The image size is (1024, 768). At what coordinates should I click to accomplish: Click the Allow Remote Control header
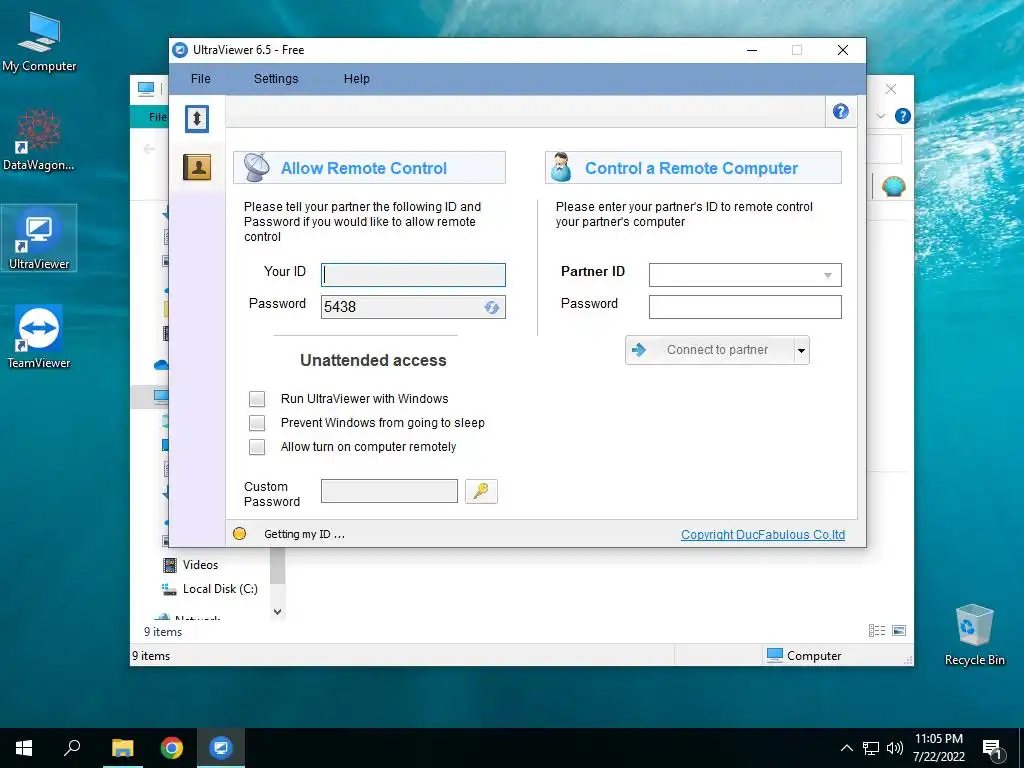coord(369,168)
